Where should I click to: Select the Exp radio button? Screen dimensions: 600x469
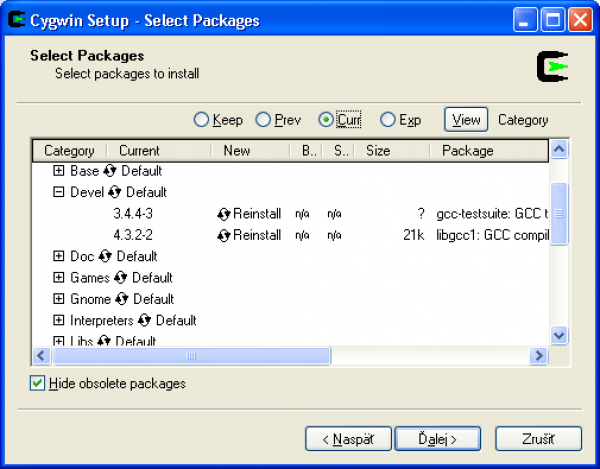coord(388,120)
